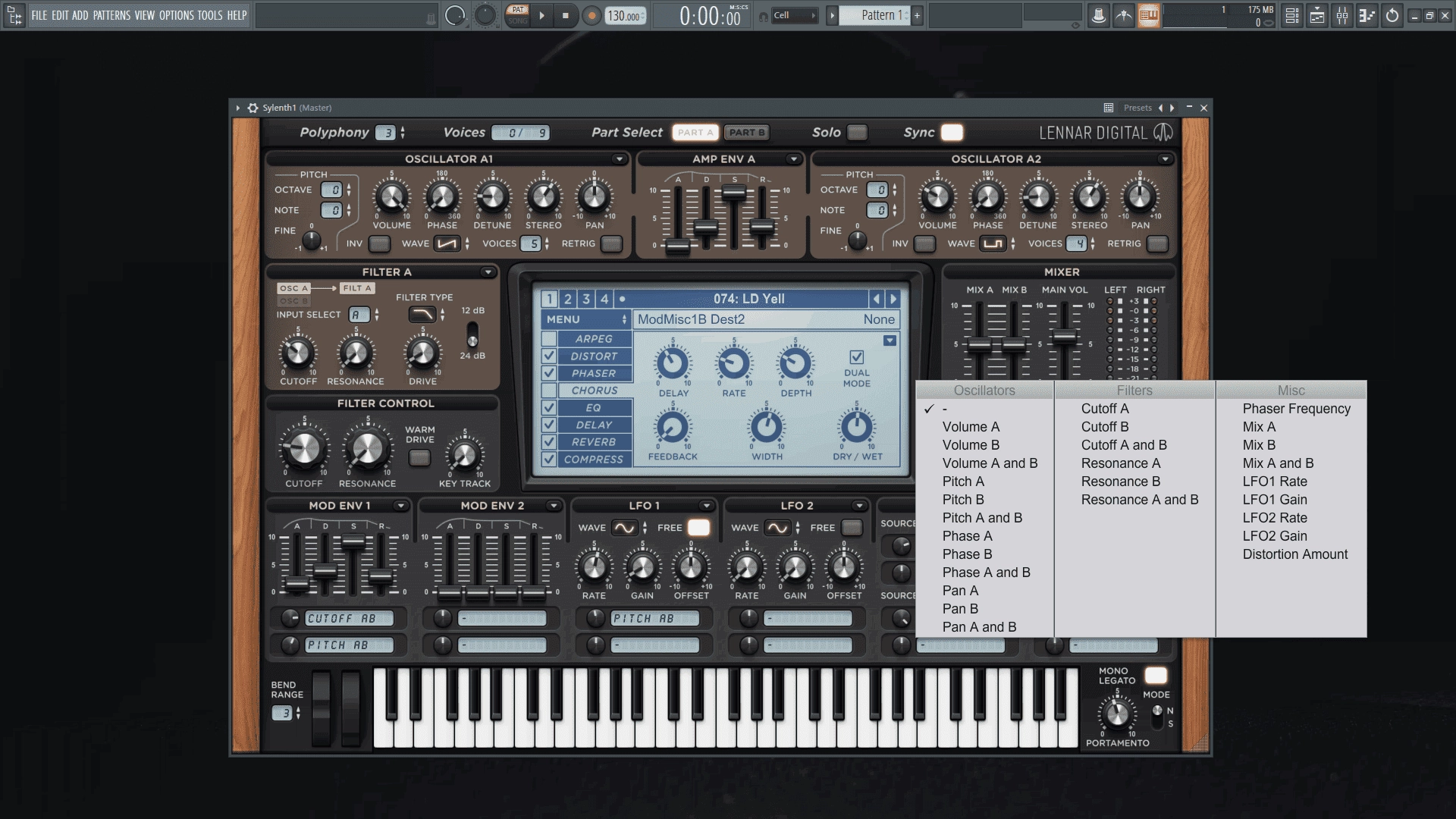Select PART B

pyautogui.click(x=747, y=132)
